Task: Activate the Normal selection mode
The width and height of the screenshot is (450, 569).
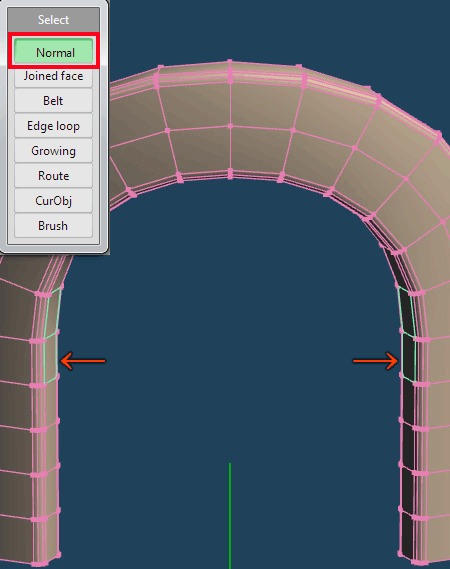Action: click(x=53, y=52)
